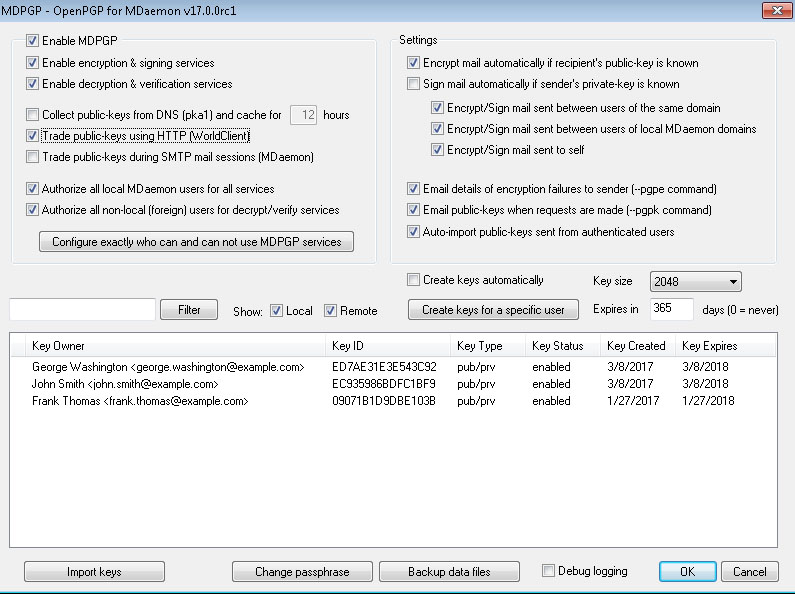The height and width of the screenshot is (594, 795).
Task: Select George Washington key row
Action: (168, 367)
